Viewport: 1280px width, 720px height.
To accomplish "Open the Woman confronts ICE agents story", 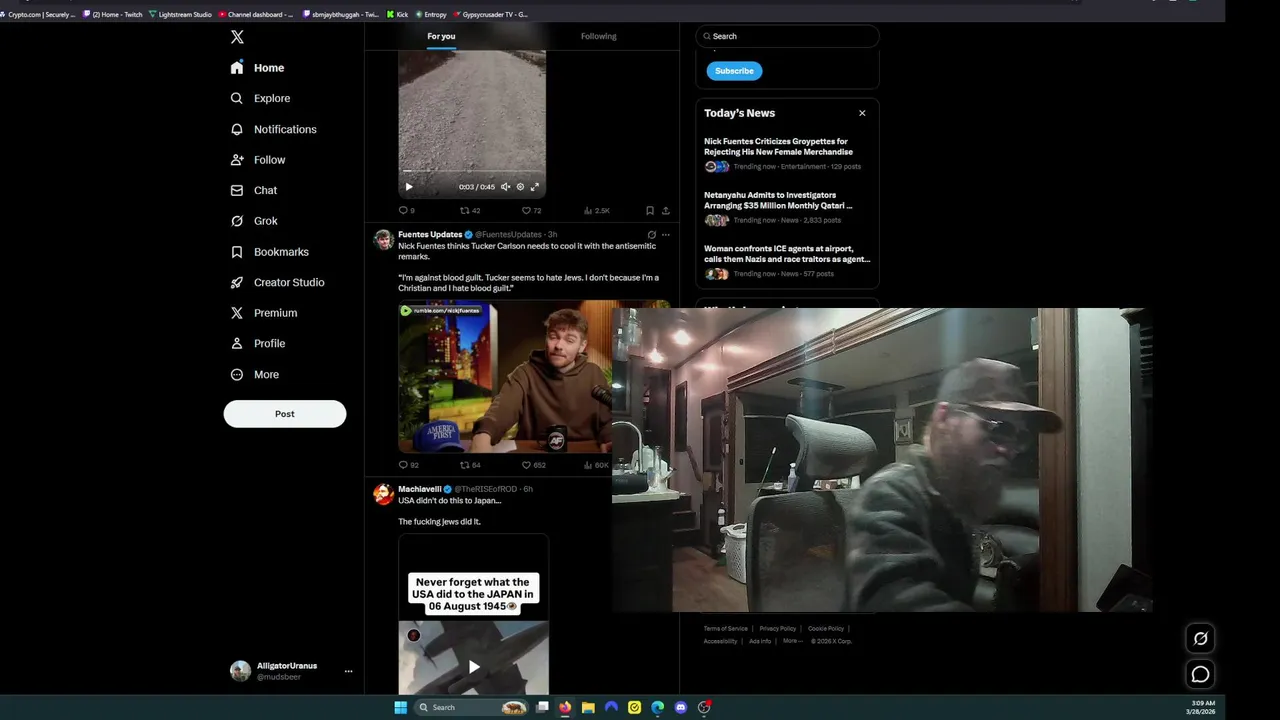I will [787, 261].
